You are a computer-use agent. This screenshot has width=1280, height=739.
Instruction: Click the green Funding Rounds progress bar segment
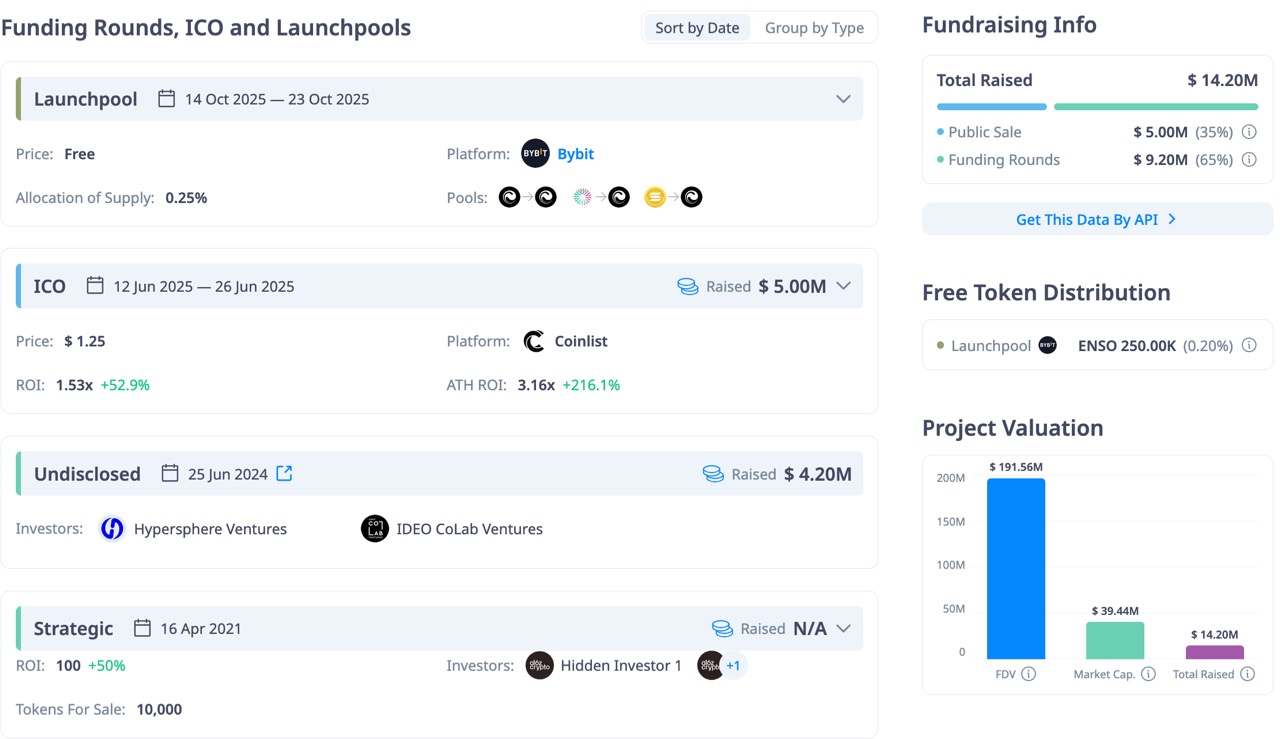pos(1155,107)
